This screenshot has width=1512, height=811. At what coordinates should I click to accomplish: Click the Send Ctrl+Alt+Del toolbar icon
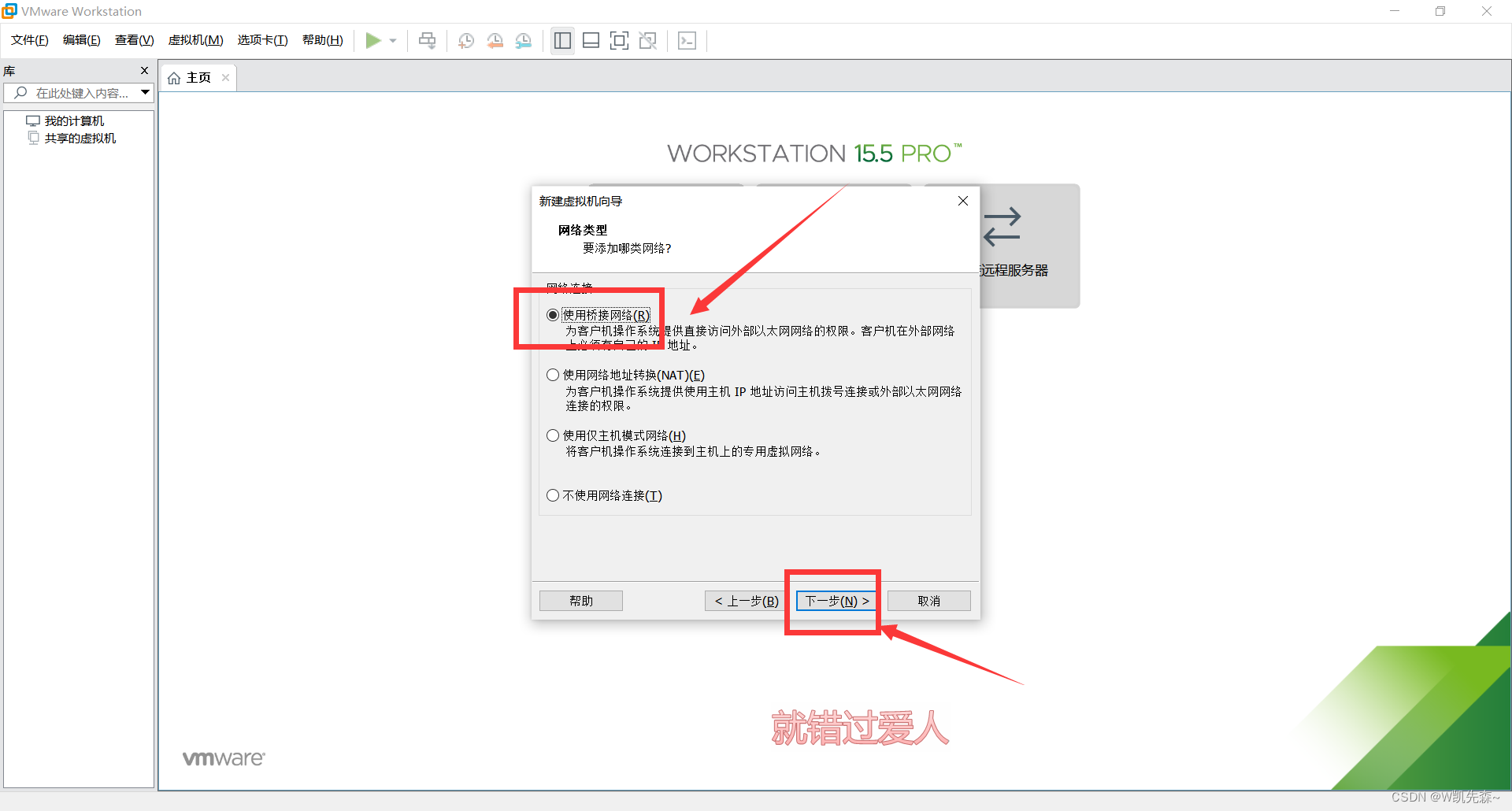[x=427, y=40]
